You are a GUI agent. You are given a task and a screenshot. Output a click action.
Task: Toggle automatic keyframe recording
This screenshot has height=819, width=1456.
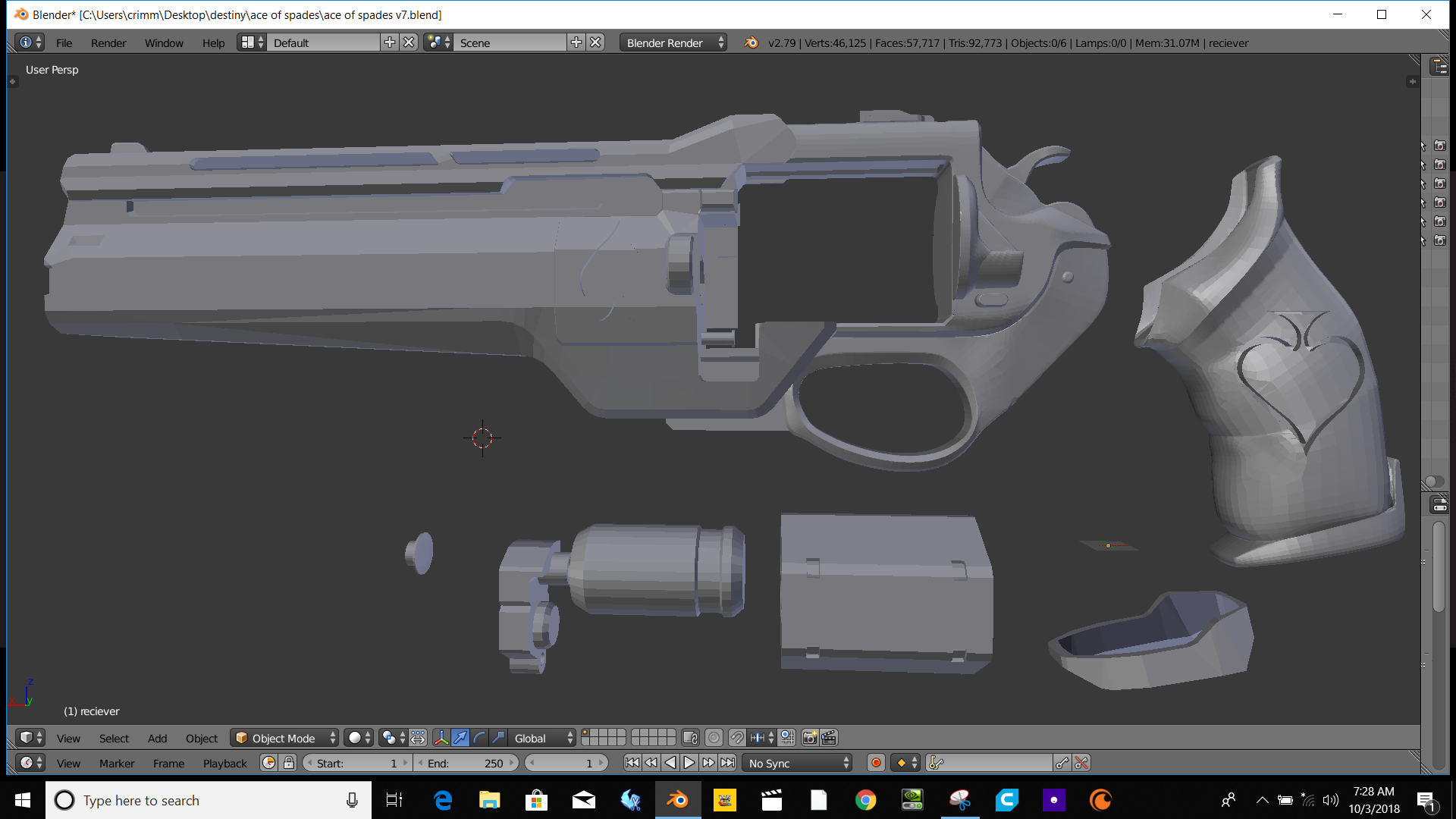[876, 763]
